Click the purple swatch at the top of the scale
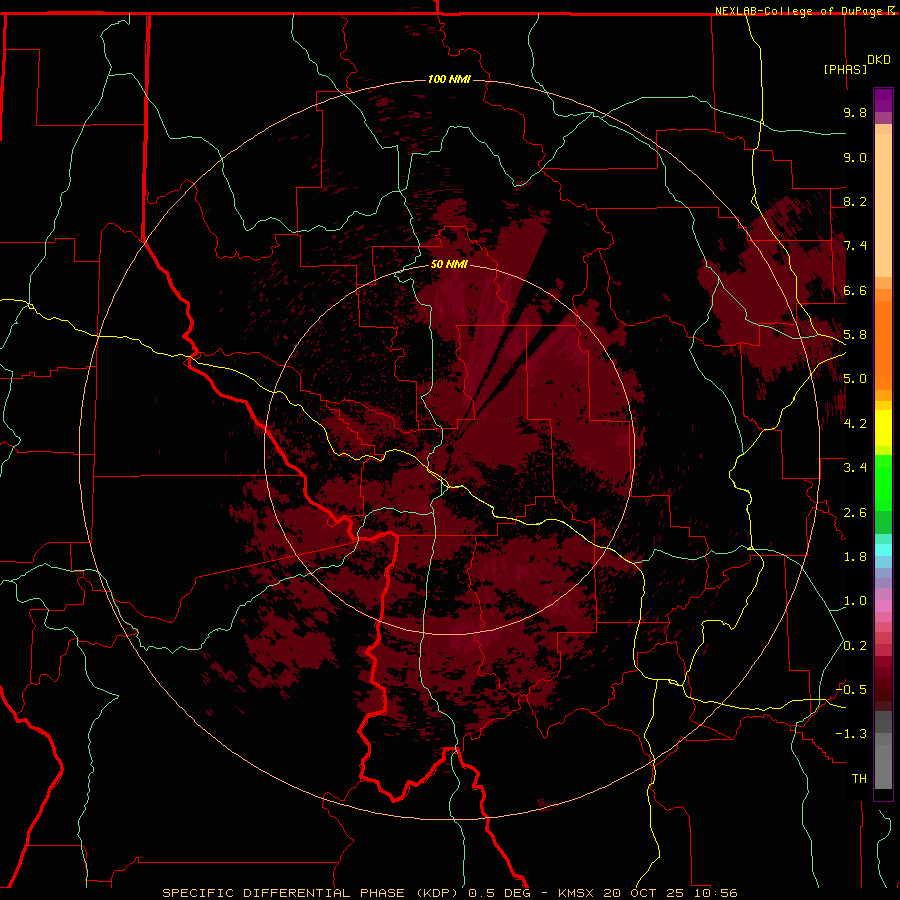The width and height of the screenshot is (900, 900). pyautogui.click(x=883, y=100)
